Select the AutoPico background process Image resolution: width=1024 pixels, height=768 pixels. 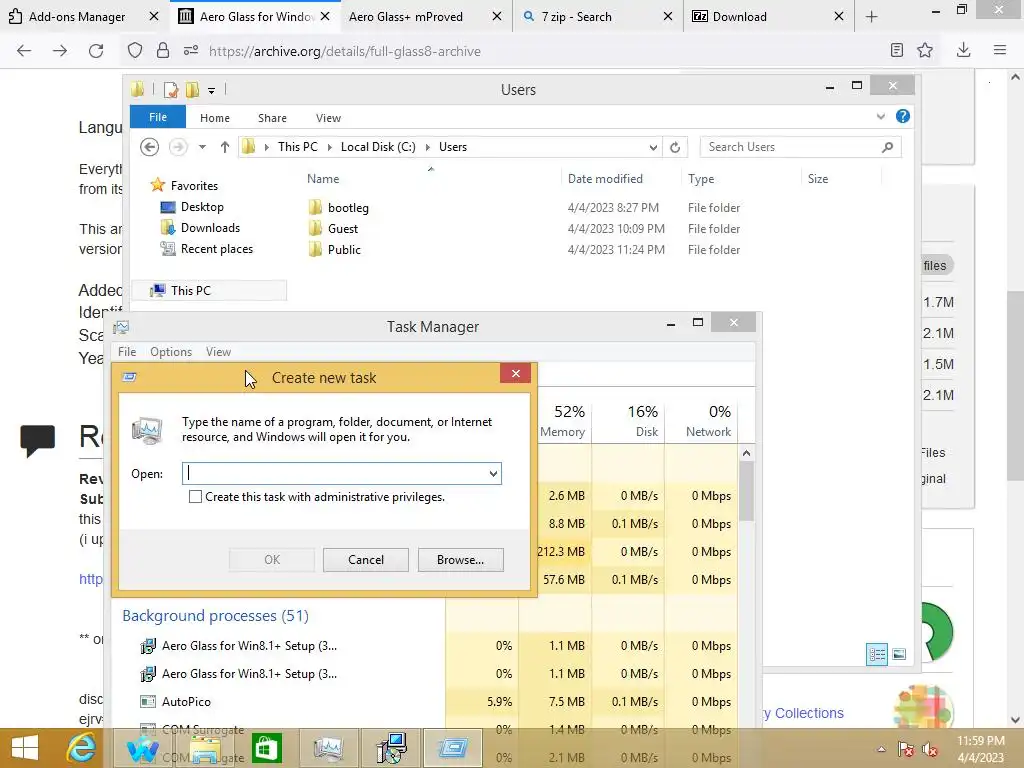point(186,701)
